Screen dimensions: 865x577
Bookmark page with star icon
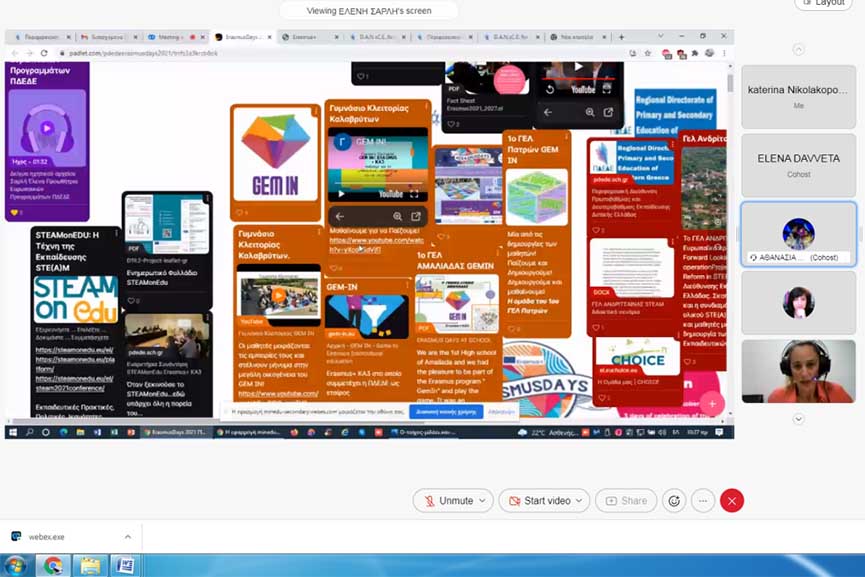(648, 53)
